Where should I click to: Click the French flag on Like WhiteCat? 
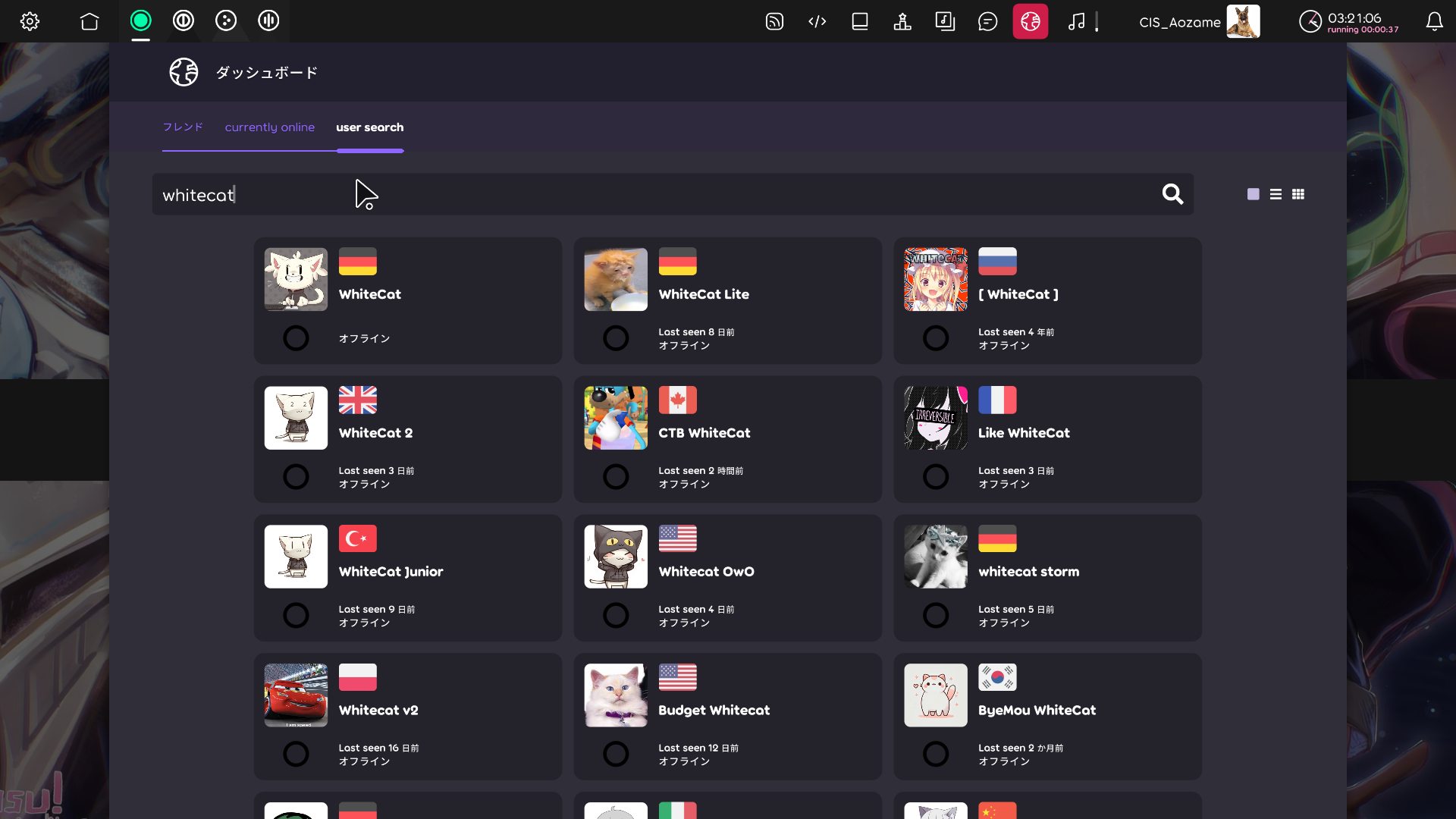coord(997,400)
